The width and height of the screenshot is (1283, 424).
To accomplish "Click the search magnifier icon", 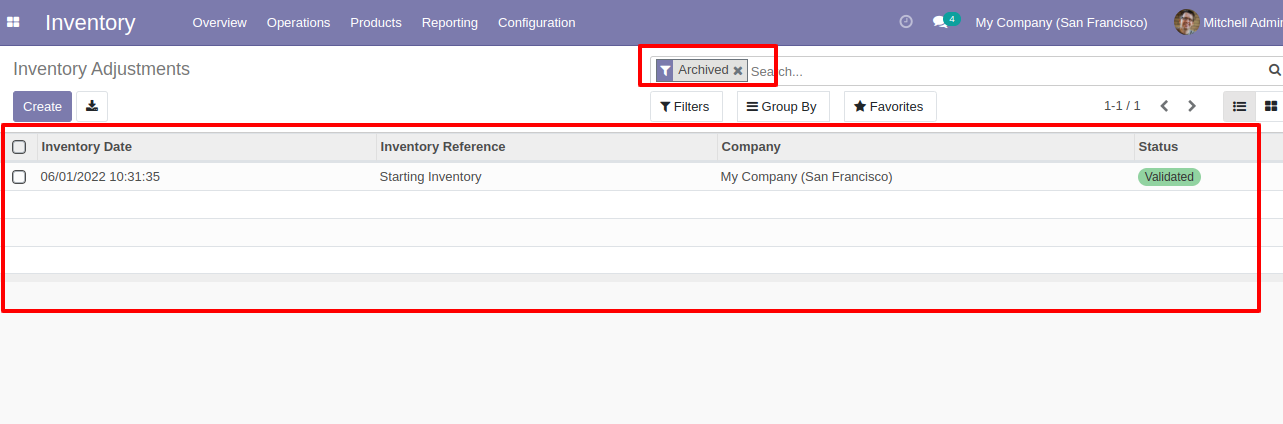I will pyautogui.click(x=1275, y=70).
